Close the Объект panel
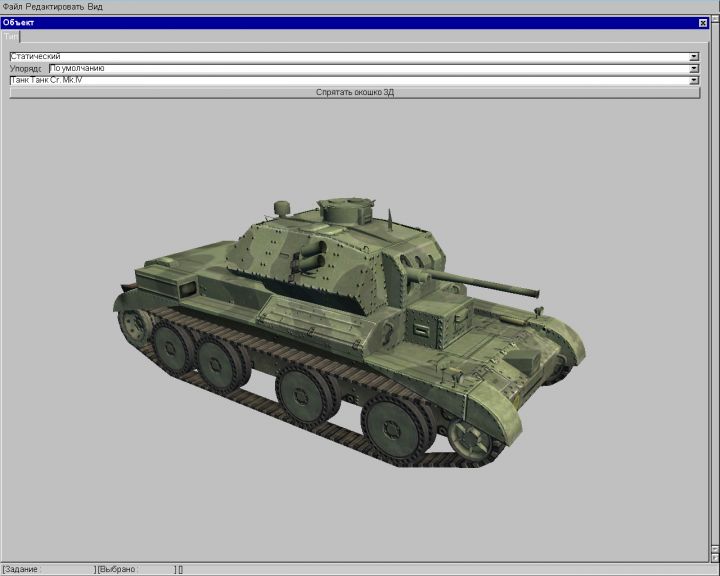Image resolution: width=720 pixels, height=576 pixels. click(x=702, y=22)
